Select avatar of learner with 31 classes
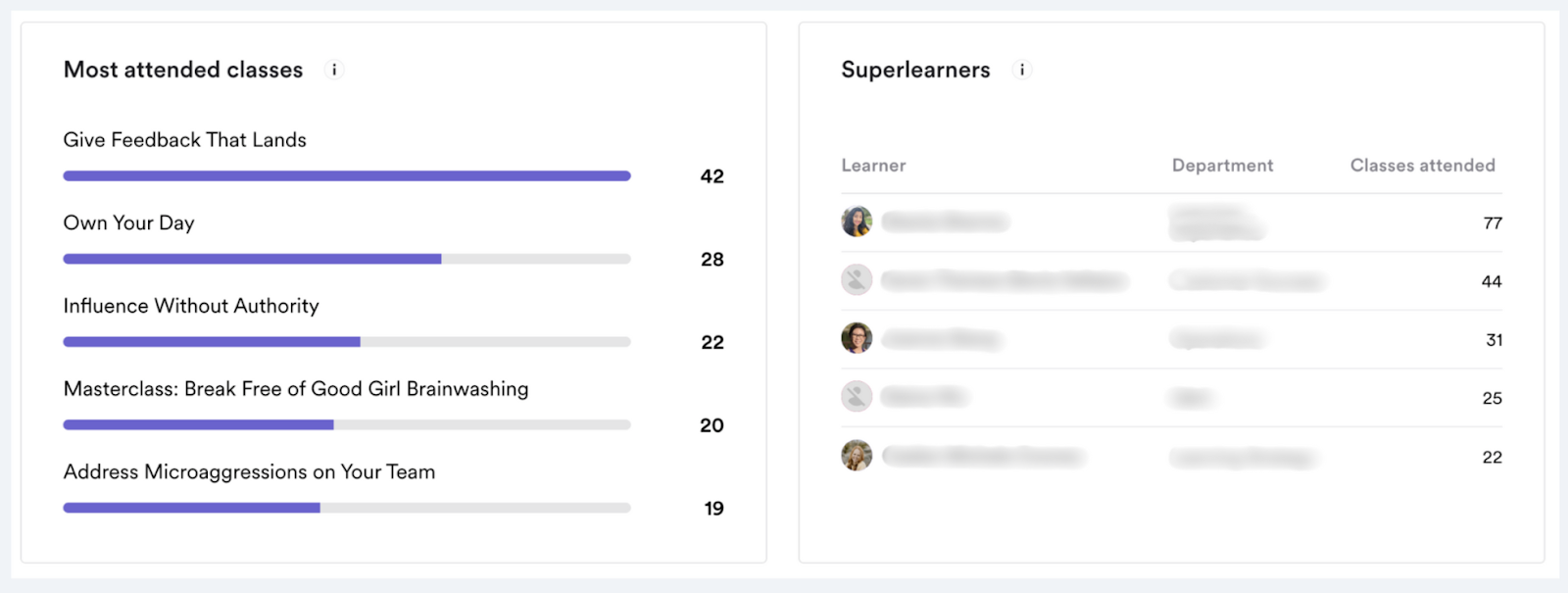 [857, 338]
